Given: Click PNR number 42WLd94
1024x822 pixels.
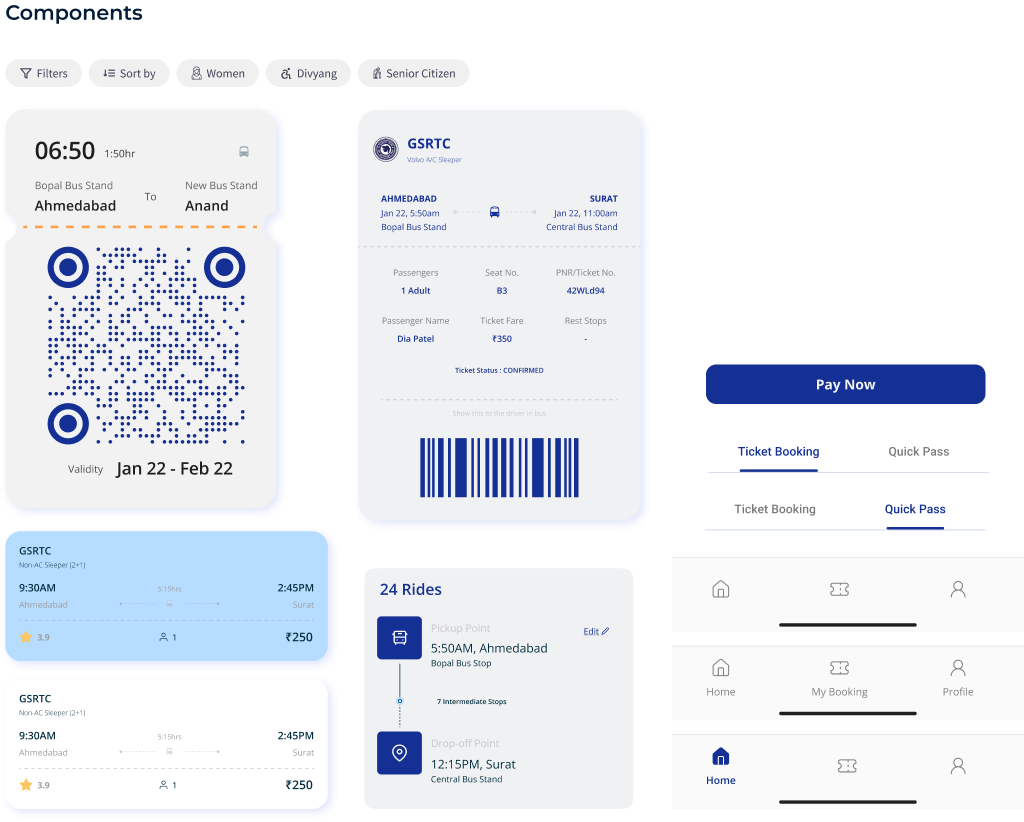Looking at the screenshot, I should 586,291.
